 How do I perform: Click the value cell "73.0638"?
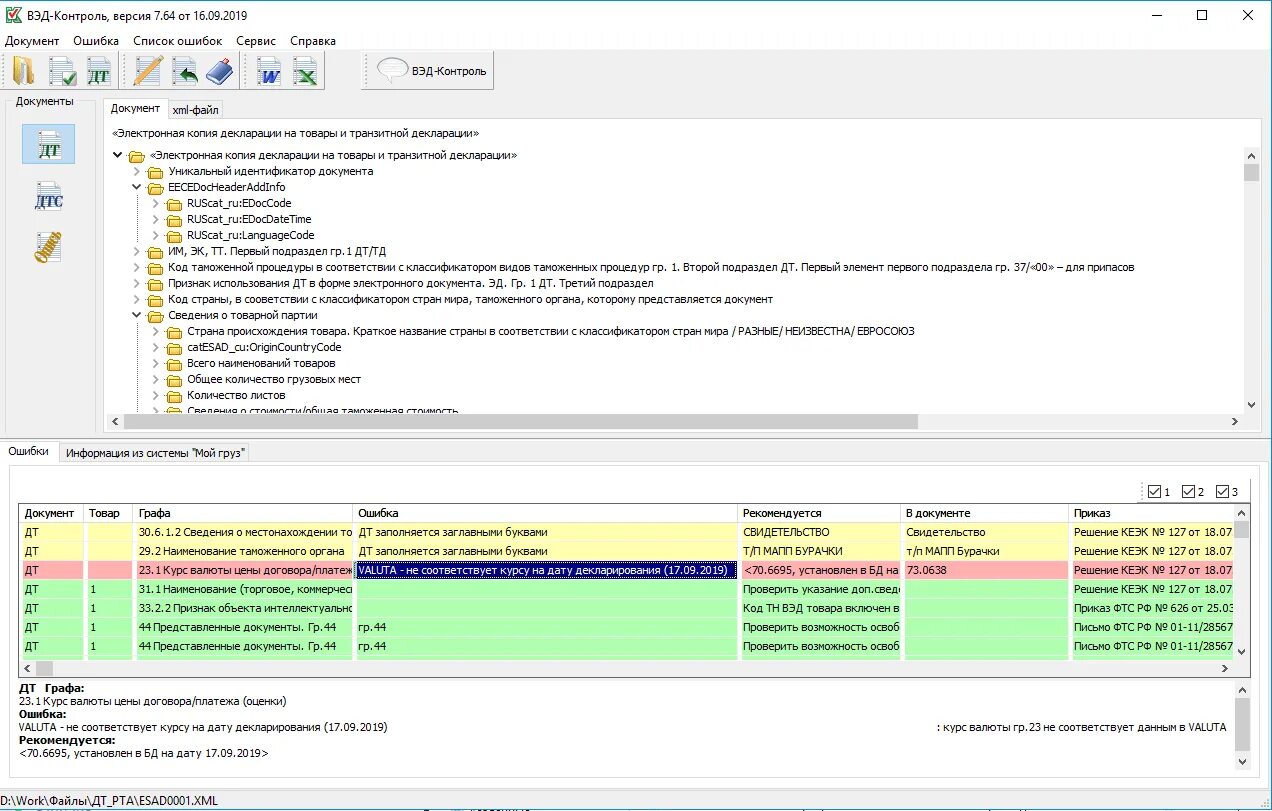tap(985, 570)
